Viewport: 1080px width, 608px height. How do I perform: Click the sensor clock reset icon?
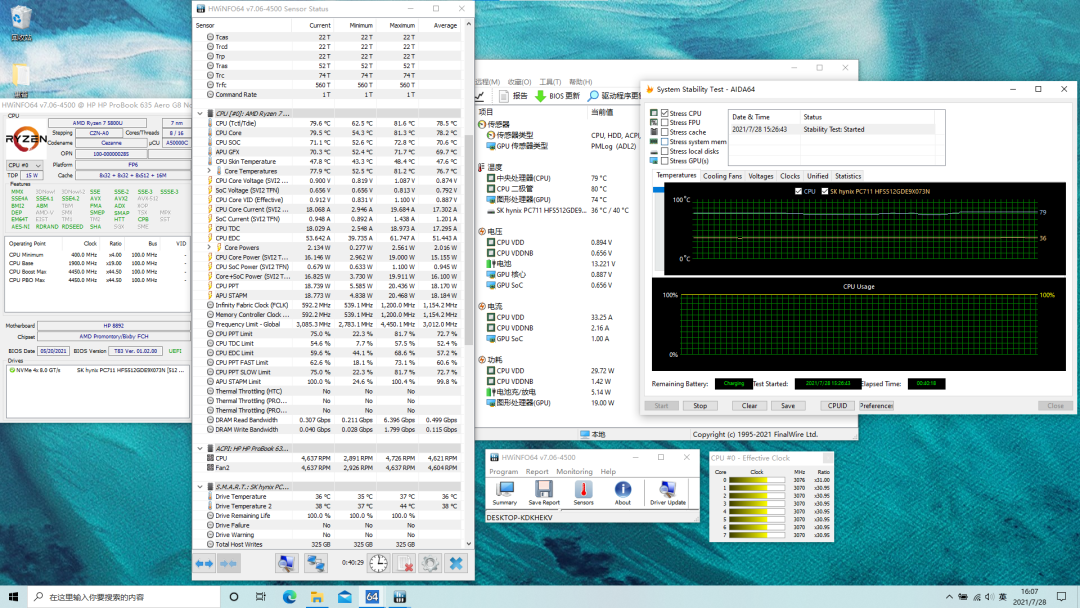tap(378, 564)
